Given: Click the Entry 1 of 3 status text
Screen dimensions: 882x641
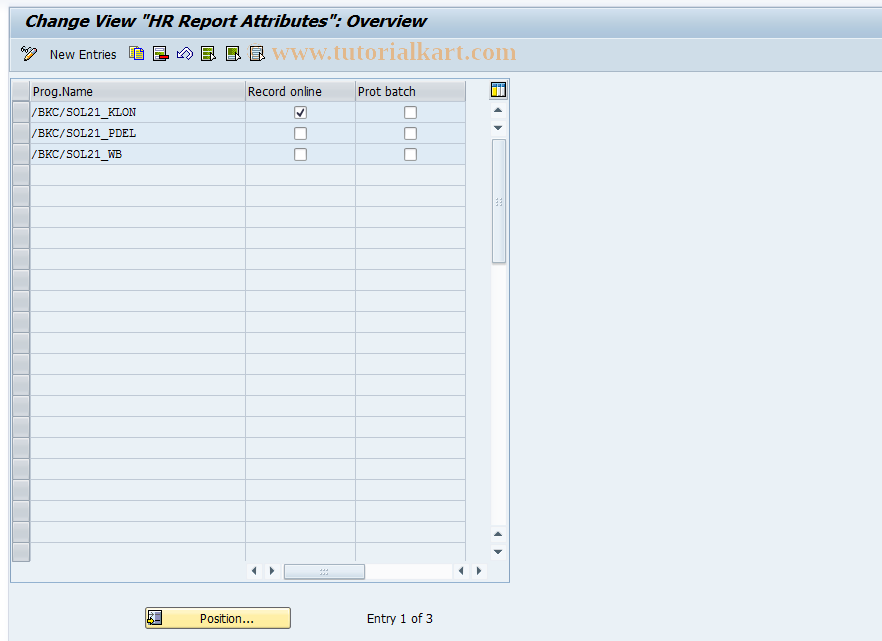Looking at the screenshot, I should point(400,619).
